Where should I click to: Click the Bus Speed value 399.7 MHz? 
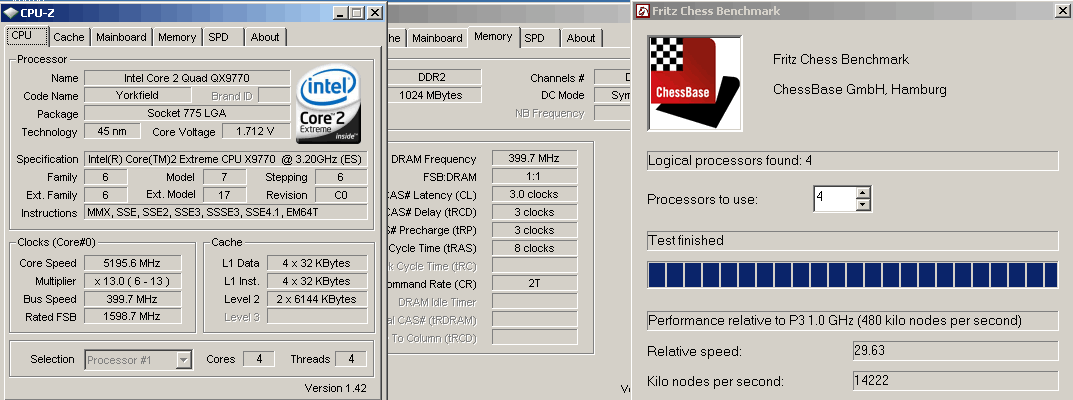tap(133, 299)
